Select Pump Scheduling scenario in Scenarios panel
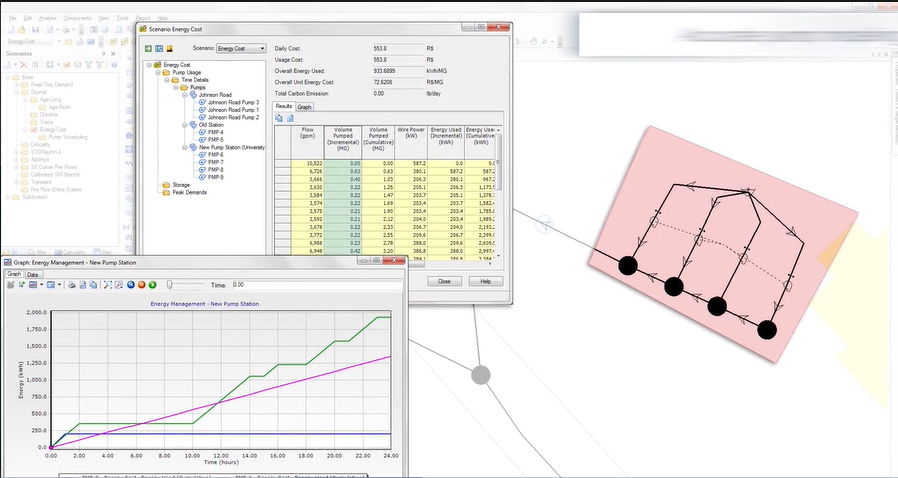 click(68, 137)
